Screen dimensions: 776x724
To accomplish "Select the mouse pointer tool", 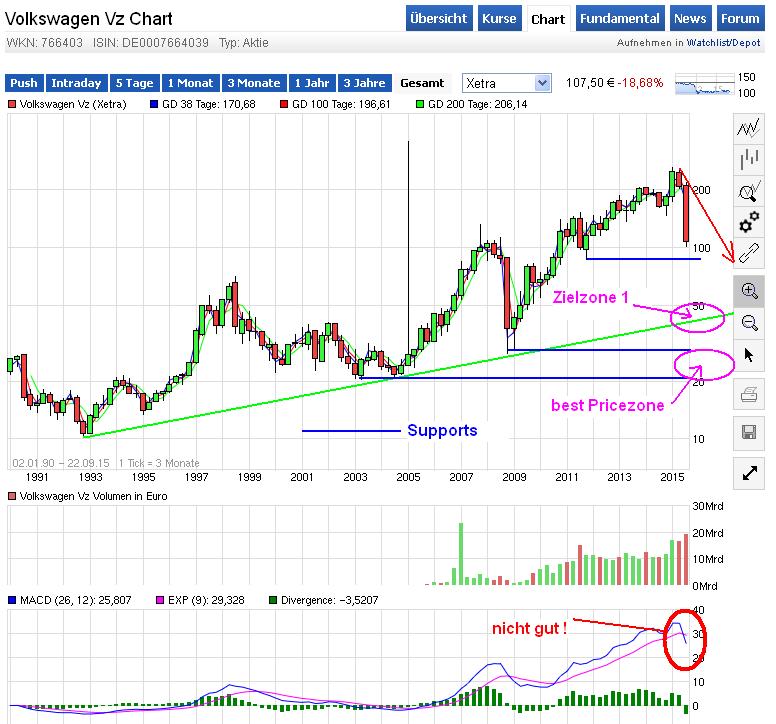I will 749,355.
